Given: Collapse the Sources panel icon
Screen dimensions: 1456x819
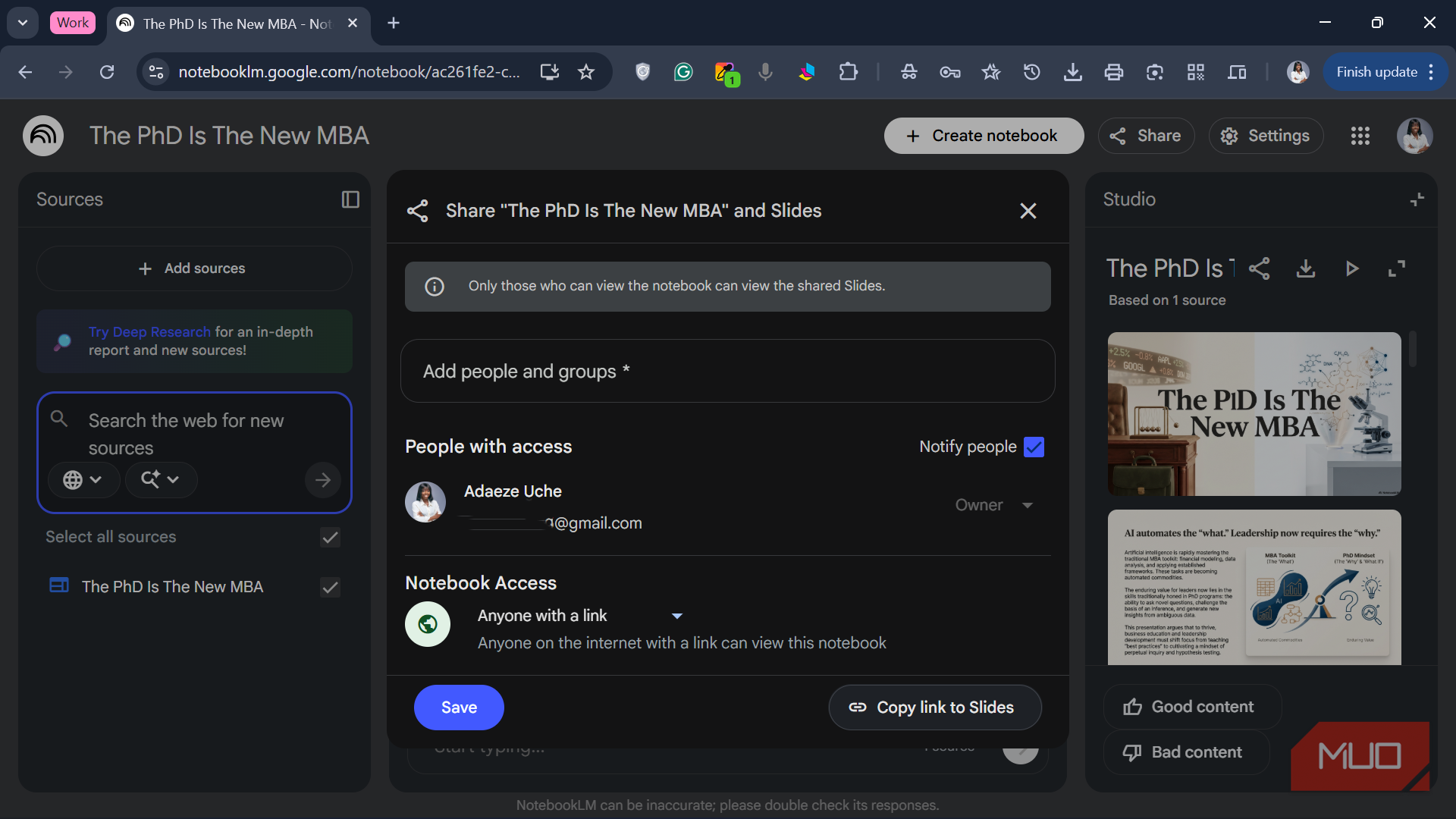Looking at the screenshot, I should (x=350, y=199).
